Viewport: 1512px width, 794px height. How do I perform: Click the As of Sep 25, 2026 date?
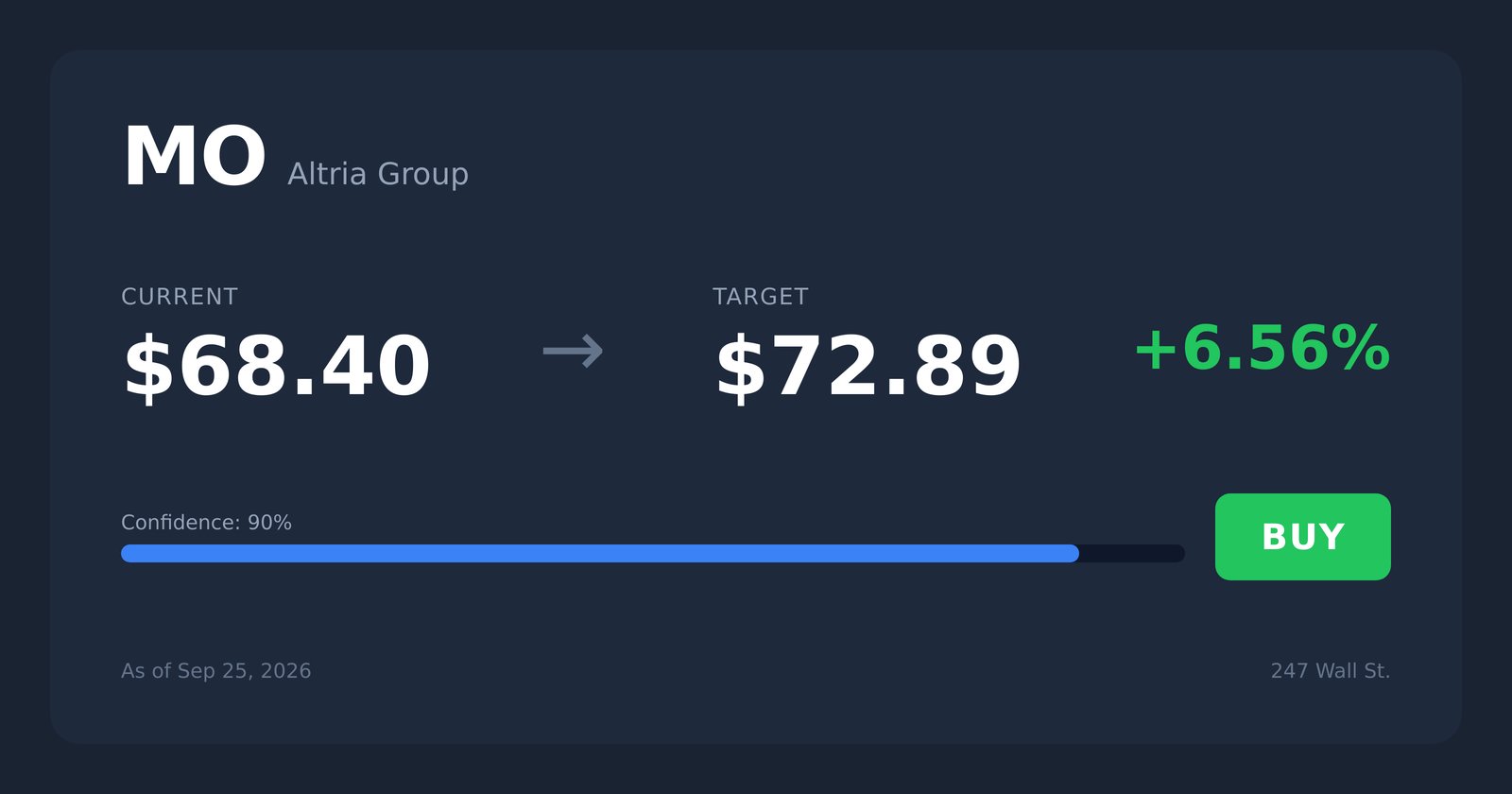216,671
